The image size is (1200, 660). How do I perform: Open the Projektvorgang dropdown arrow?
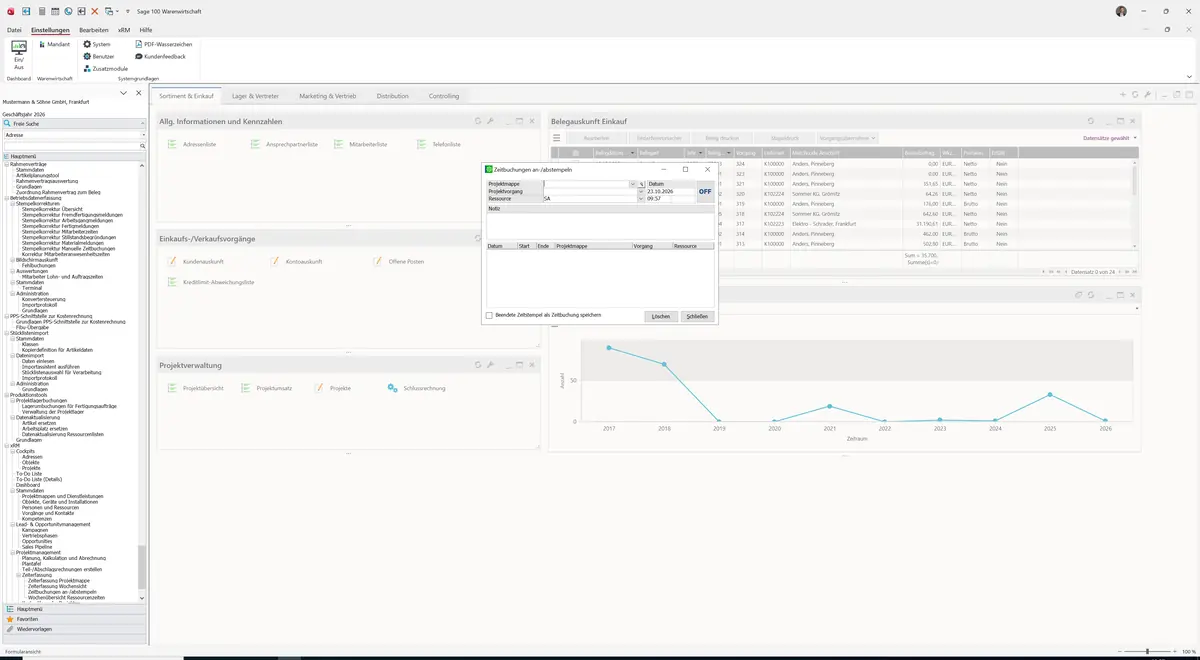point(640,191)
